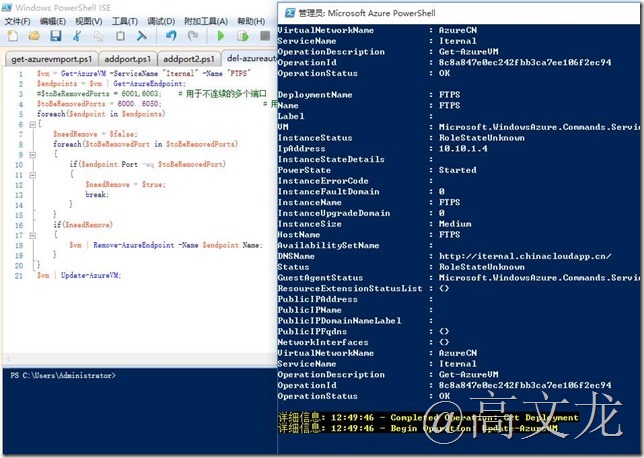Open the 工具(T) menu
Viewport: 644px width, 458px height.
pos(125,21)
